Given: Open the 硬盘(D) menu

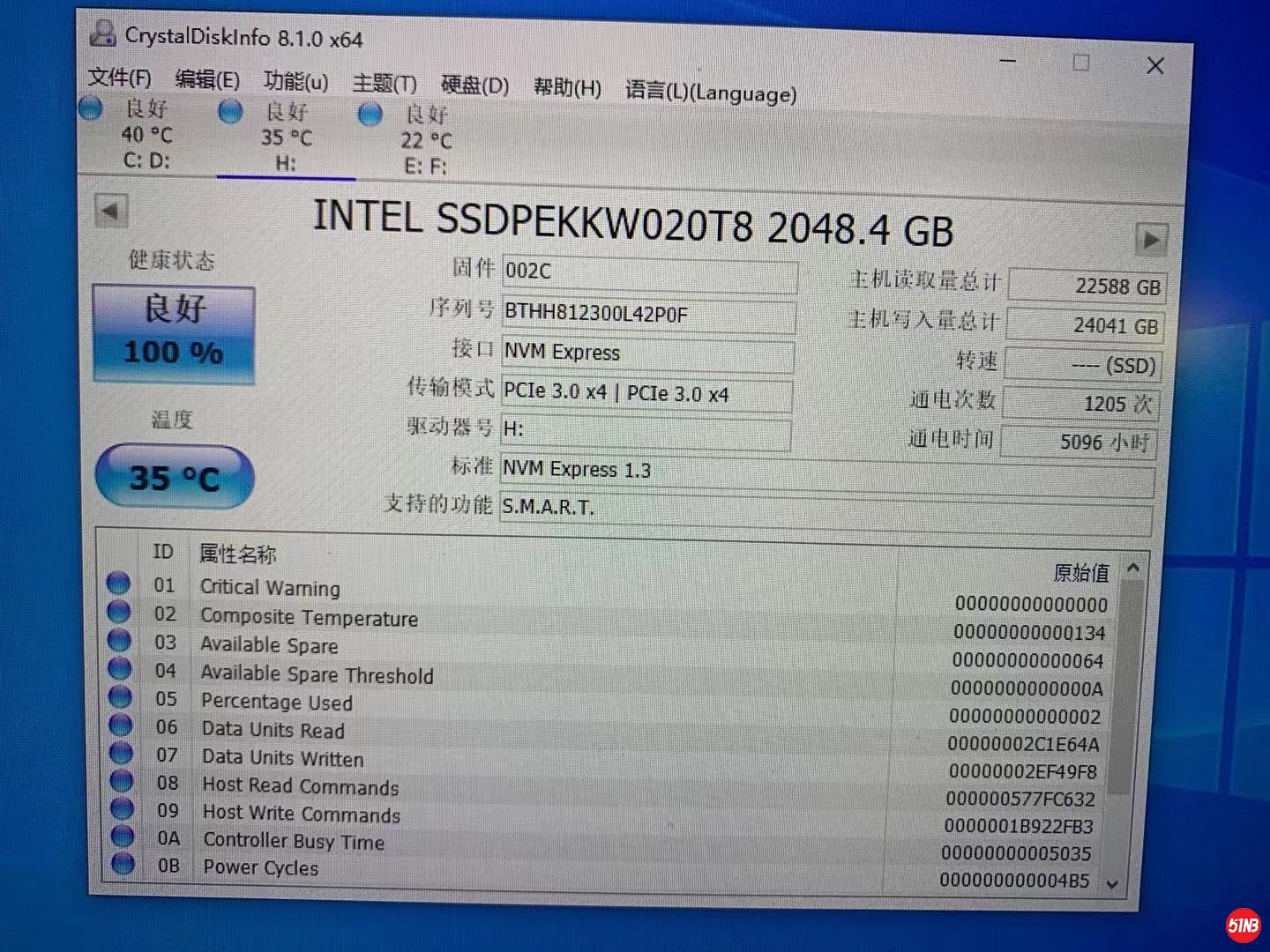Looking at the screenshot, I should pyautogui.click(x=474, y=86).
